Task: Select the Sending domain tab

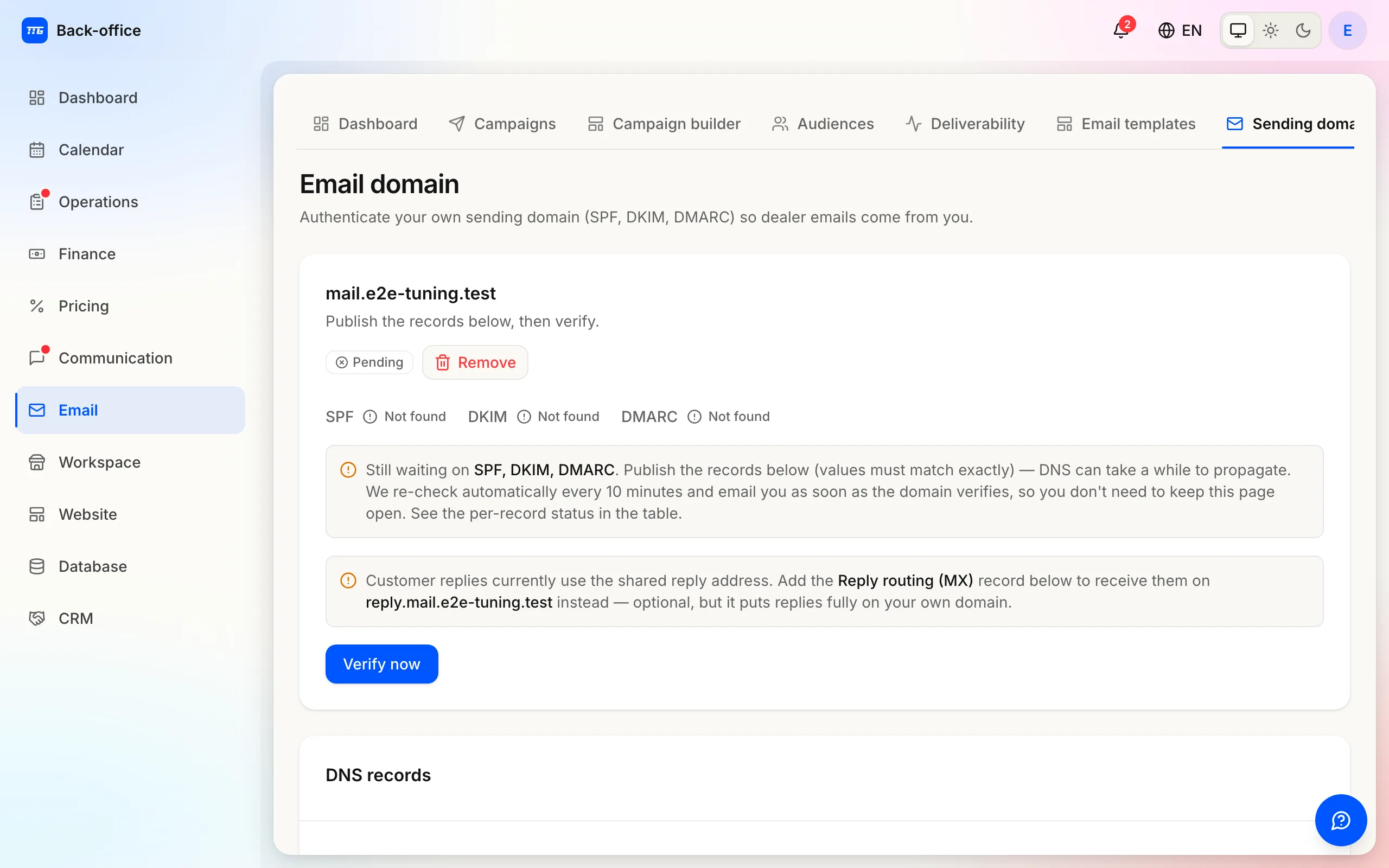Action: (x=1289, y=124)
